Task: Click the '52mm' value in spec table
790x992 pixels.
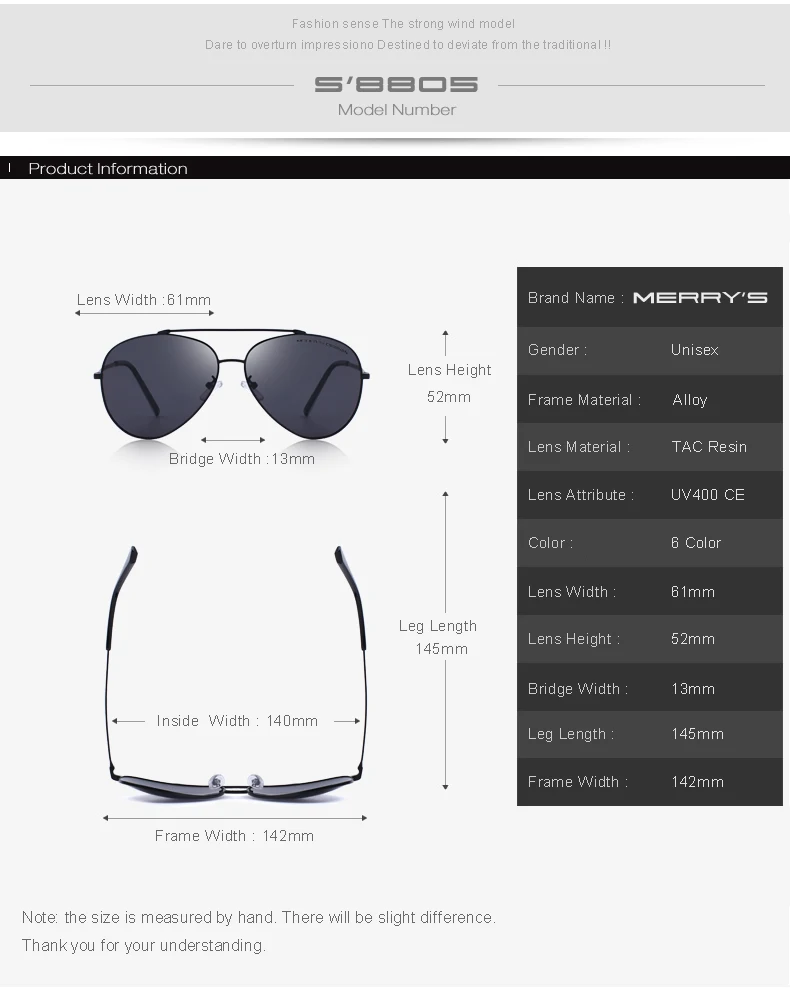Action: [x=693, y=639]
